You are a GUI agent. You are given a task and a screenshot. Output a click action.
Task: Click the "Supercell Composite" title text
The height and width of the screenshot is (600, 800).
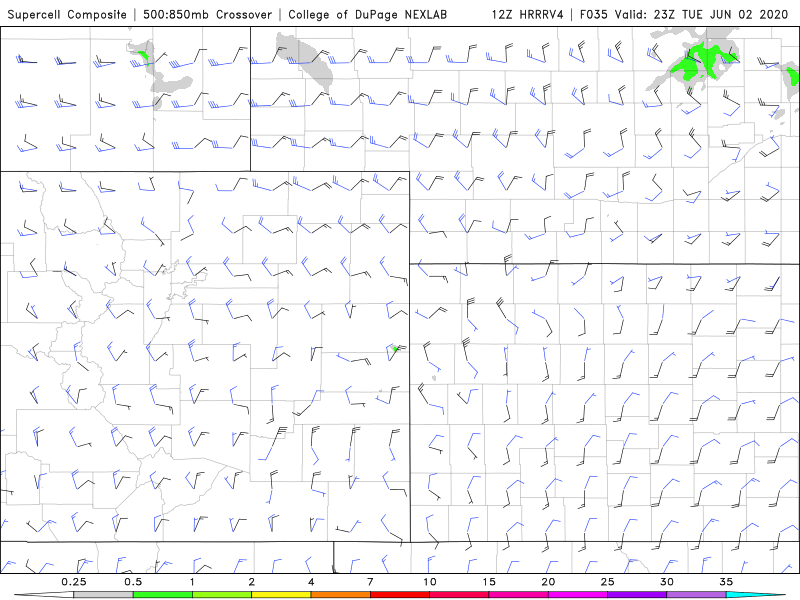[x=67, y=14]
